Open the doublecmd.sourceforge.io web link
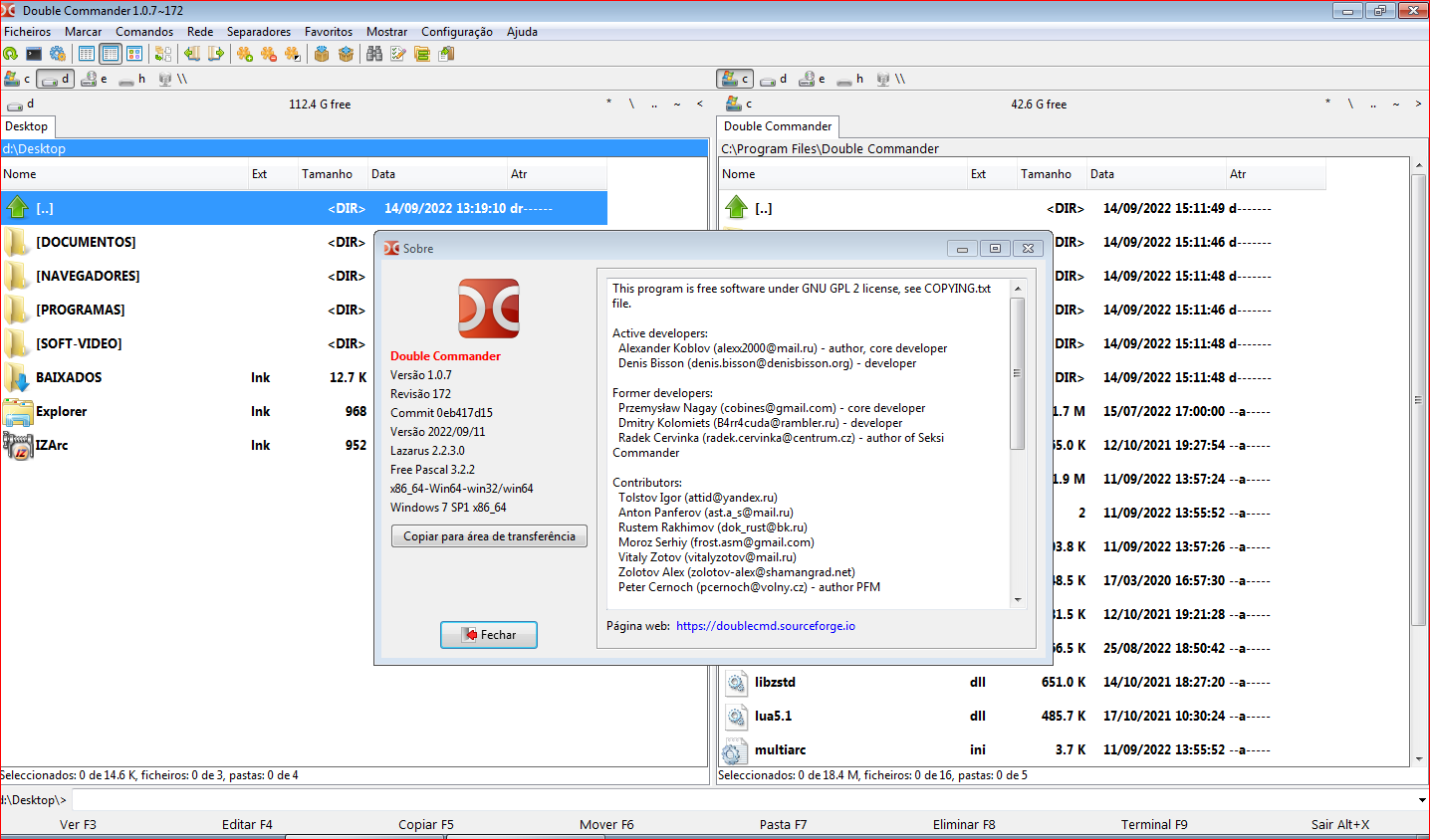This screenshot has width=1430, height=840. click(765, 626)
